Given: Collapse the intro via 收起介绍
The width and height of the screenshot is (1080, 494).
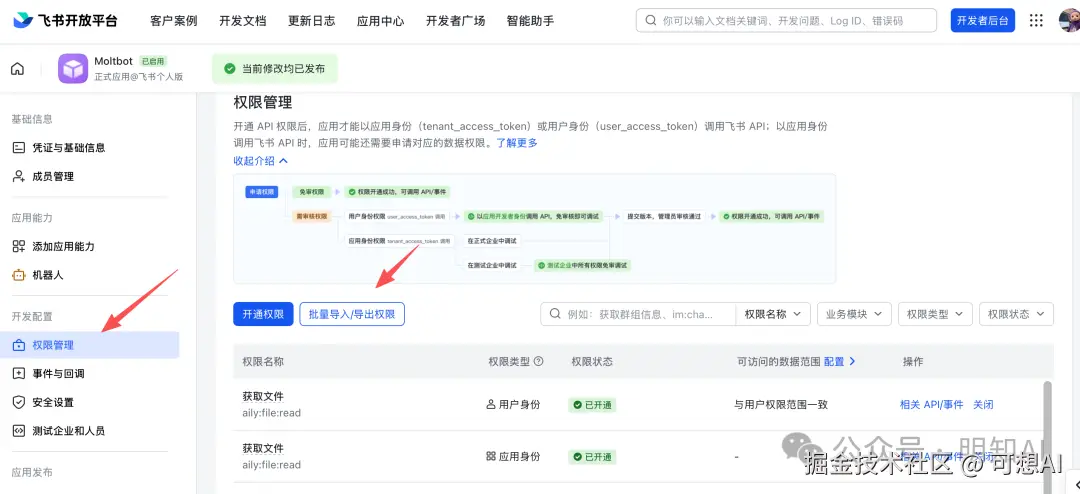Looking at the screenshot, I should (261, 161).
